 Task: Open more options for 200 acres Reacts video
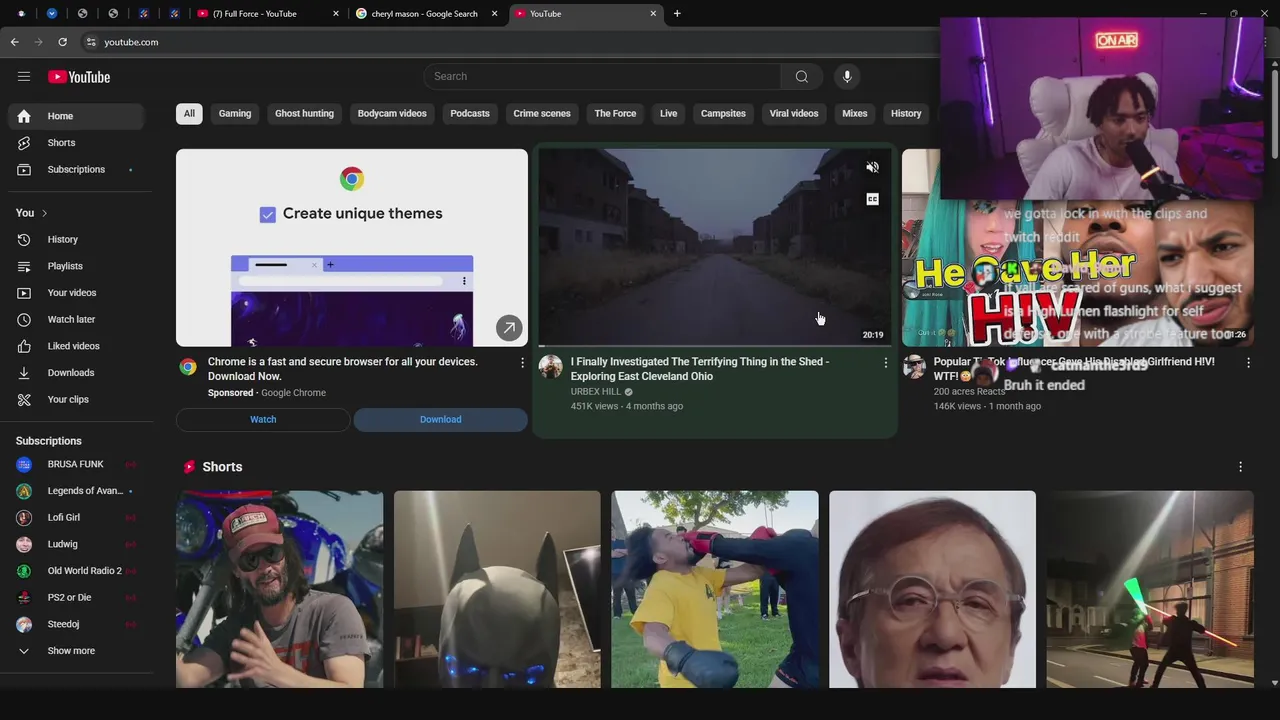click(1248, 363)
